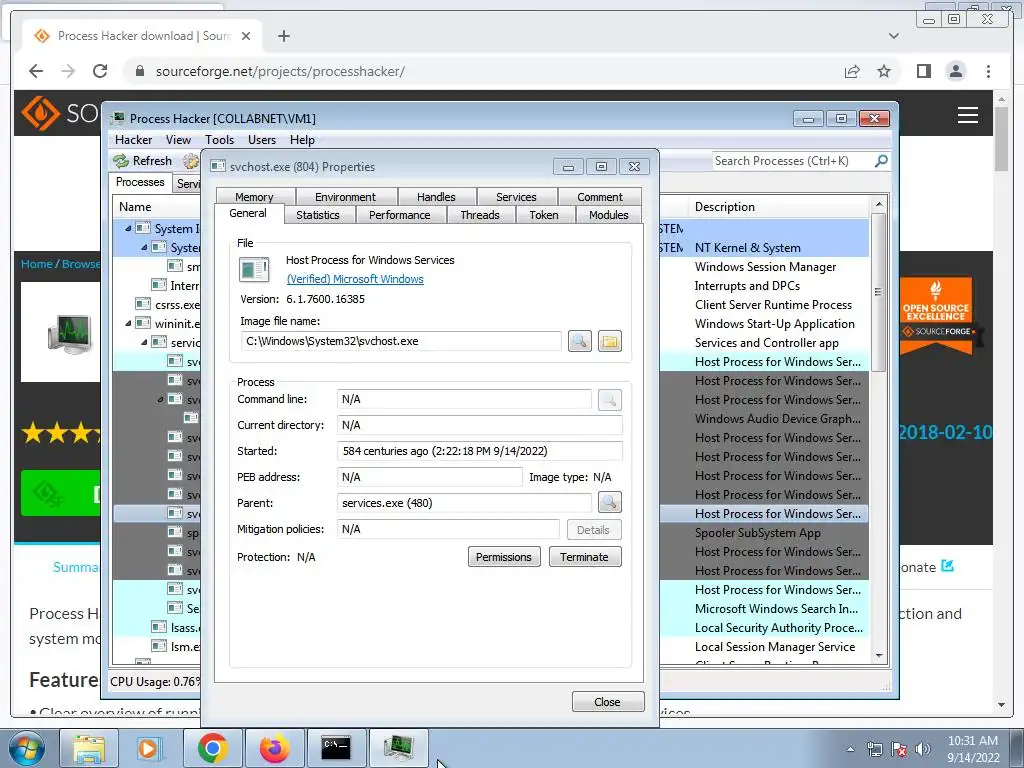Screen dimensions: 1024x768
Task: Open the Help menu in Process Hacker
Action: (302, 140)
